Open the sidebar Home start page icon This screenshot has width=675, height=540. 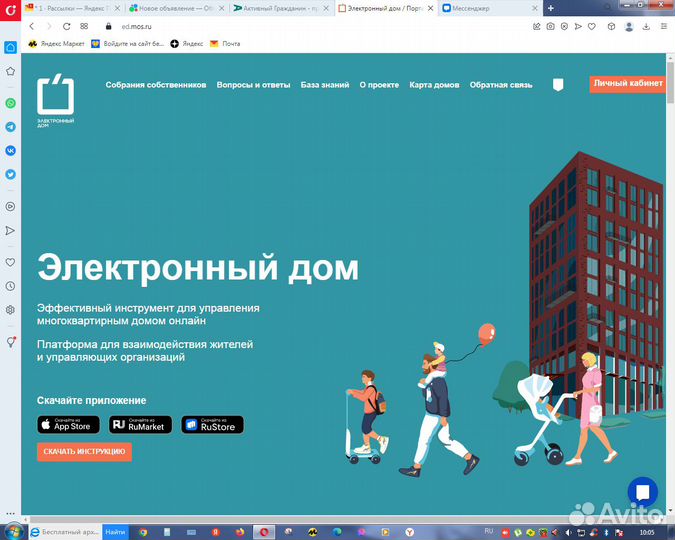coord(10,47)
